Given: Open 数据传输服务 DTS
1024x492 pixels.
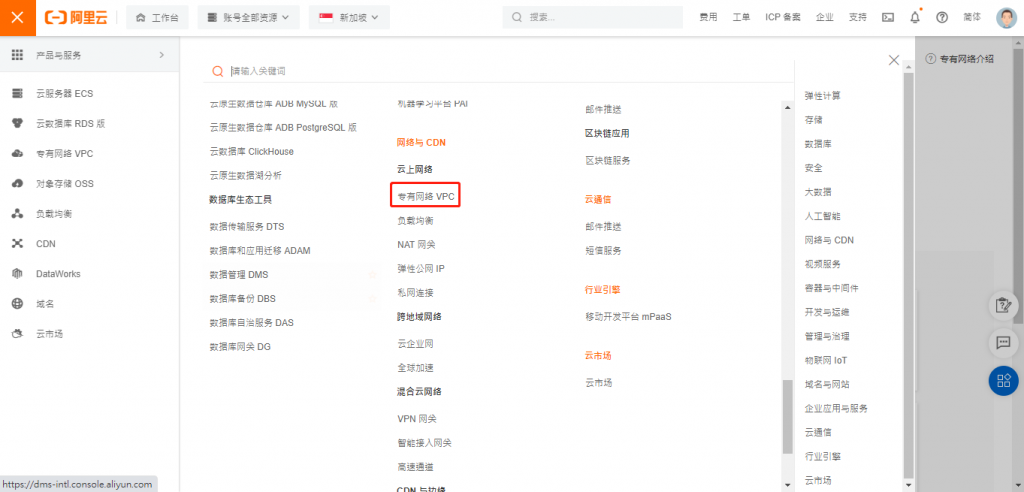Looking at the screenshot, I should click(247, 227).
